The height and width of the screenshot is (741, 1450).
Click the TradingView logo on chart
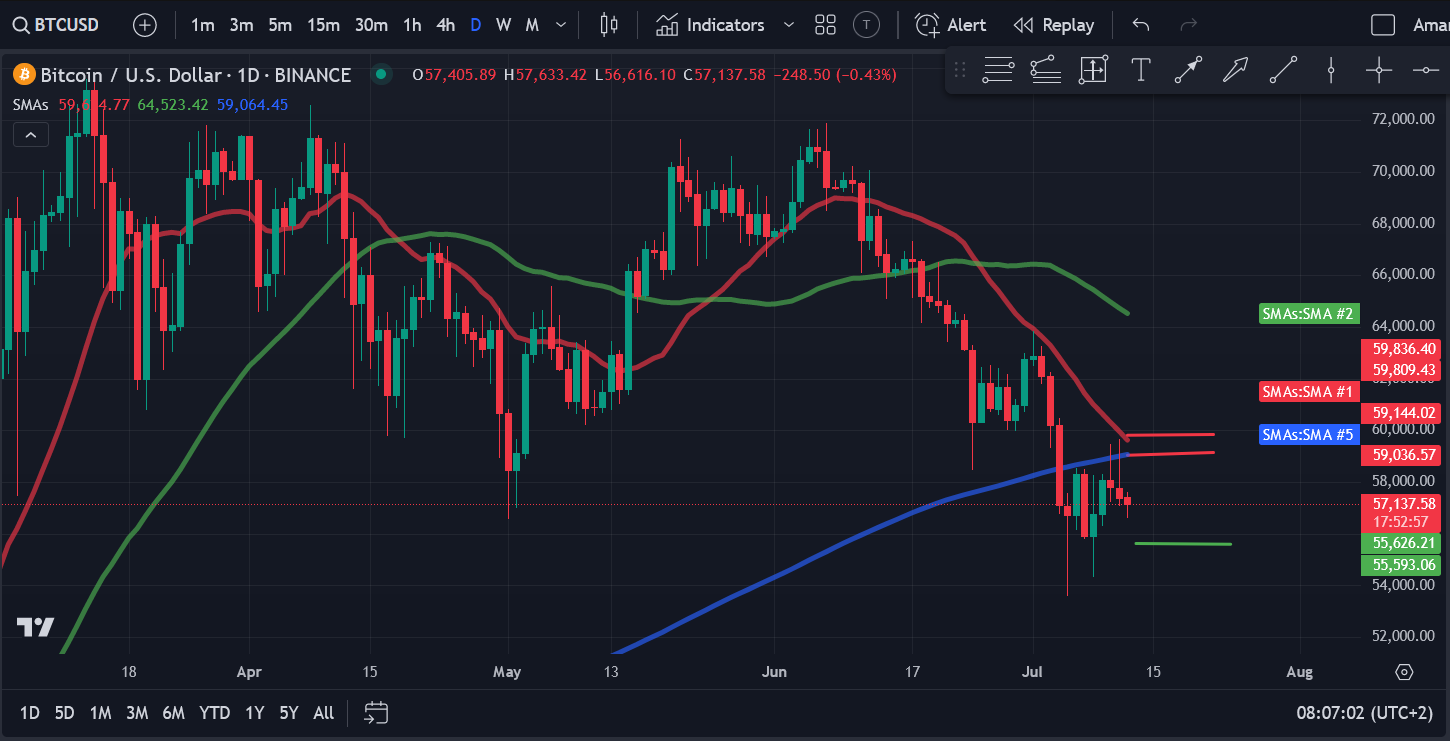point(35,628)
